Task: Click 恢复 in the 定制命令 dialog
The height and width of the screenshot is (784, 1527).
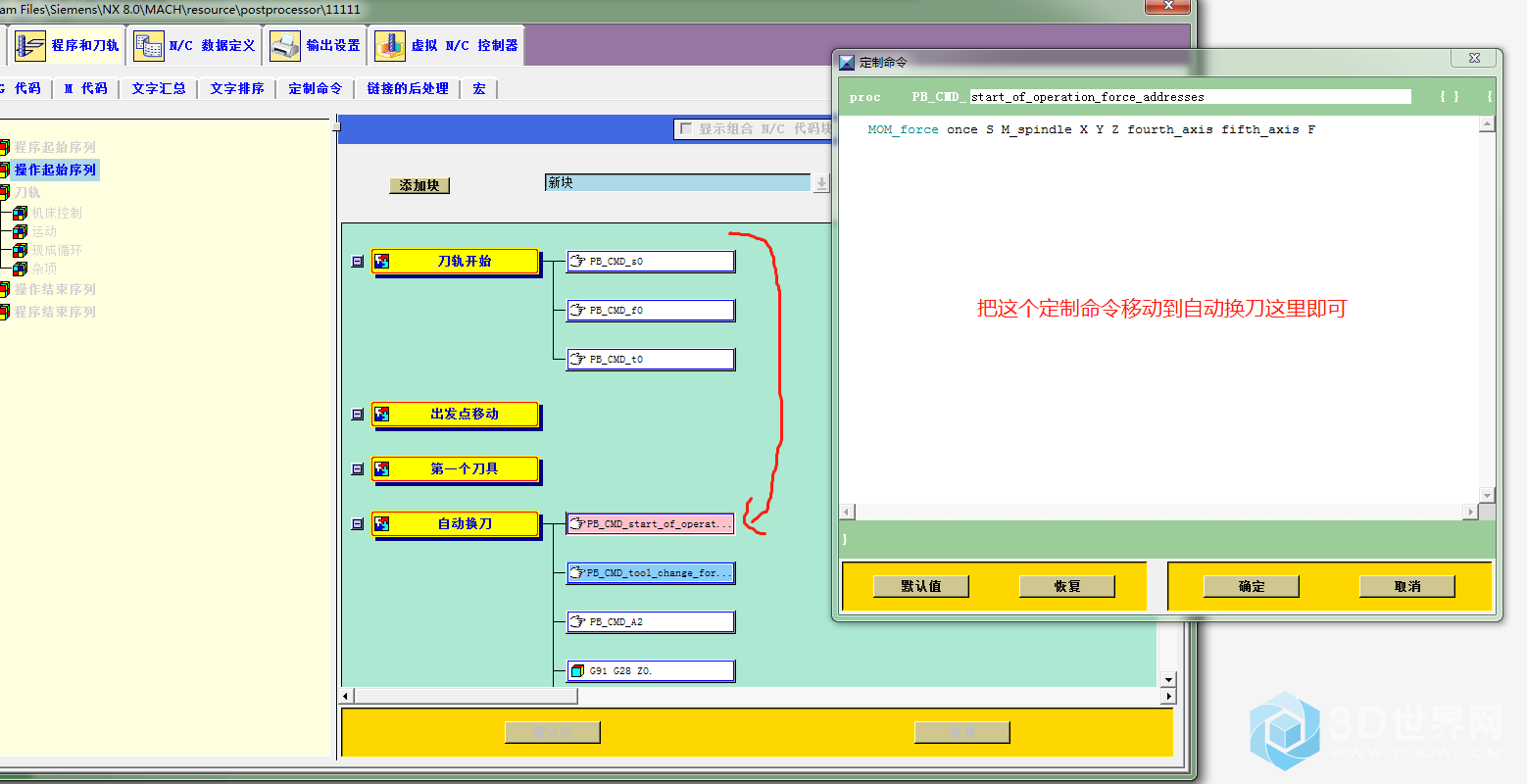Action: click(1067, 586)
